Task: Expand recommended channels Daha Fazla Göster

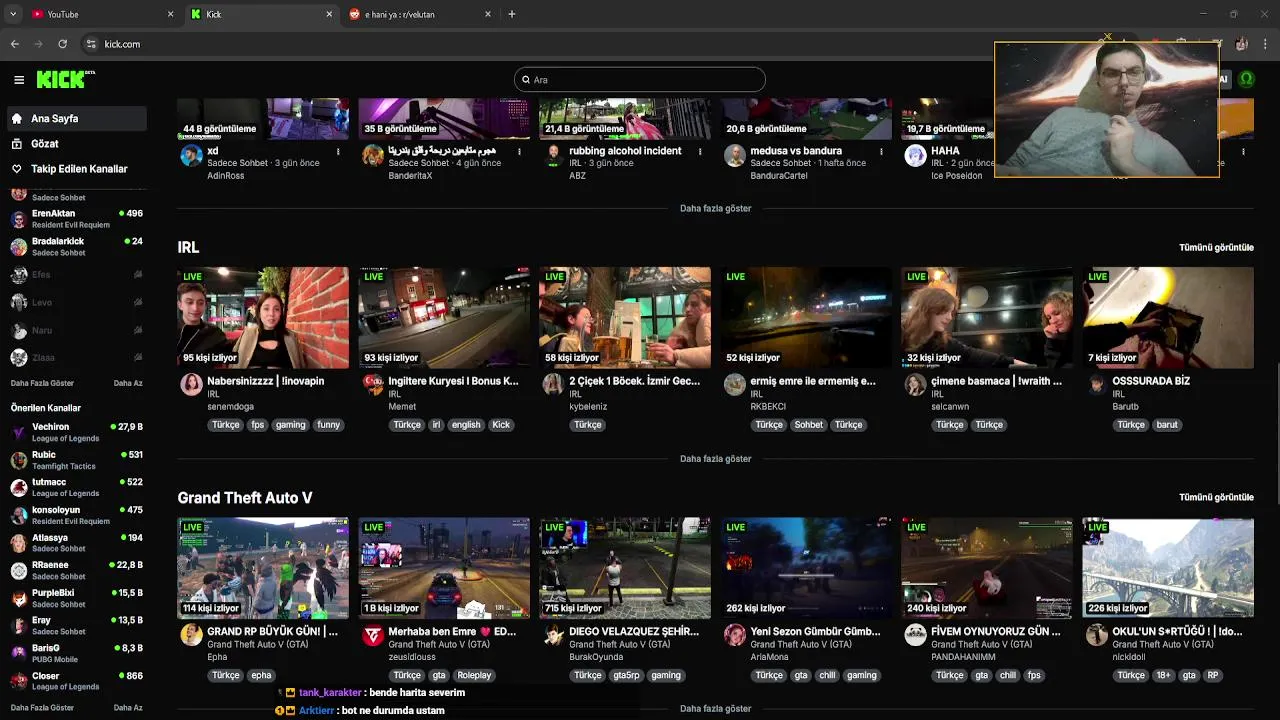Action: click(42, 708)
